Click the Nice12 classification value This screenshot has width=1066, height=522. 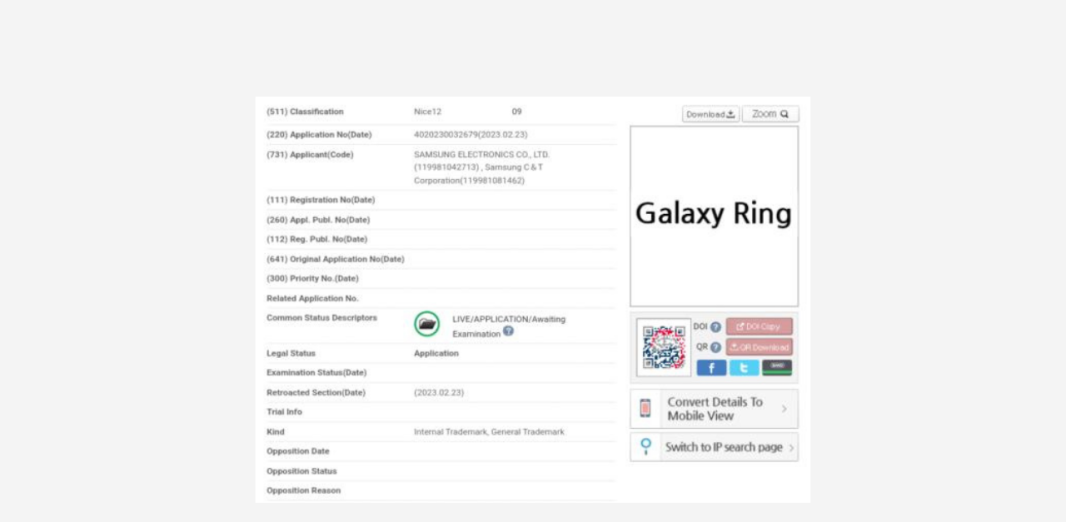click(428, 111)
